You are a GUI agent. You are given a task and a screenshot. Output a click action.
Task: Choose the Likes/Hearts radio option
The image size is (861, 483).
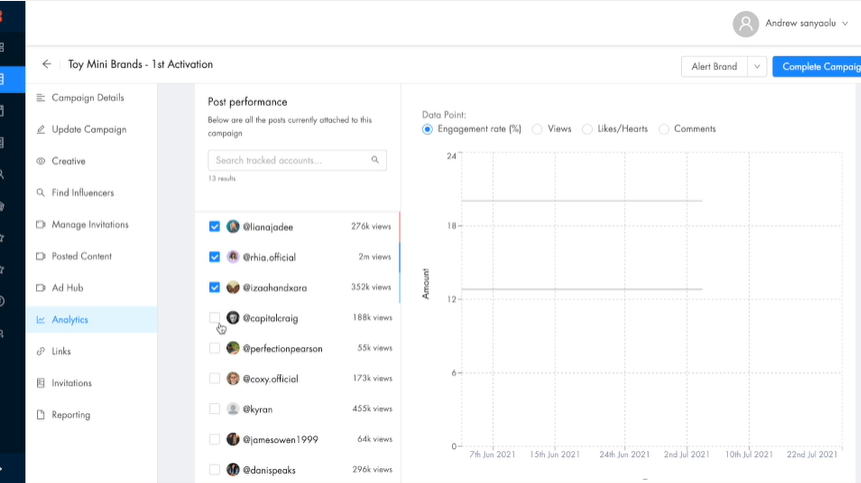tap(587, 129)
